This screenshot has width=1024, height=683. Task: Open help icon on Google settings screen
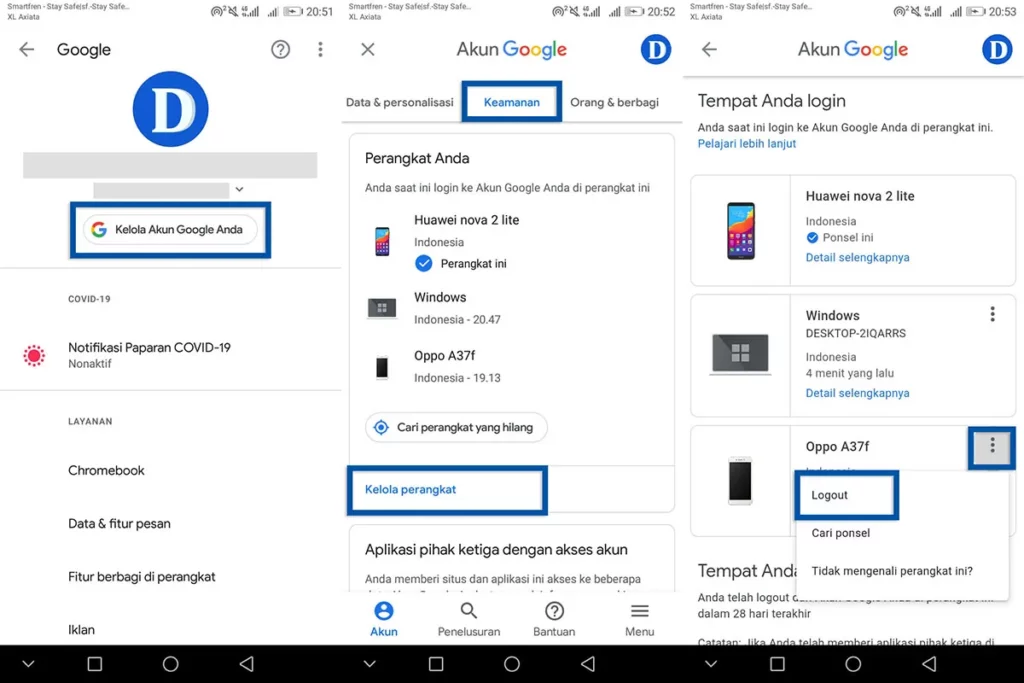[280, 50]
